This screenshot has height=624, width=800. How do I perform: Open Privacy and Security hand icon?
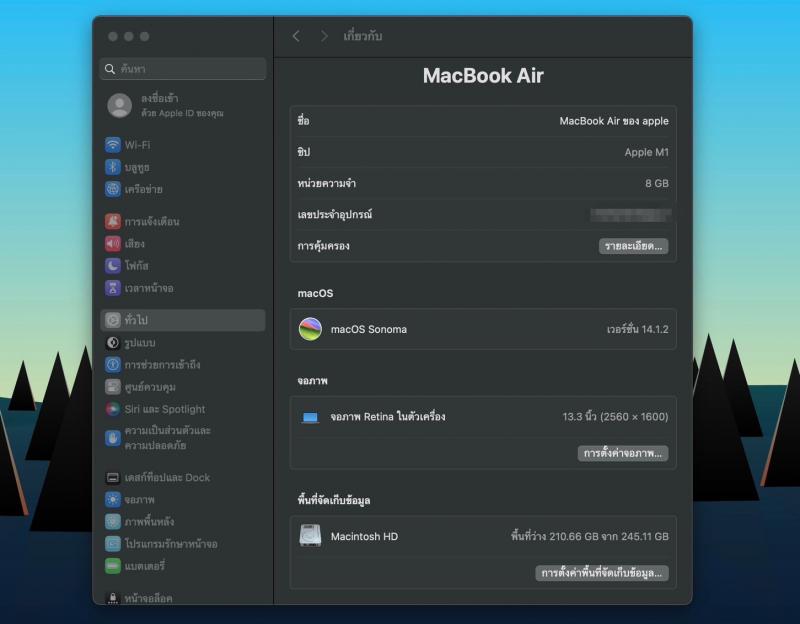[x=113, y=438]
